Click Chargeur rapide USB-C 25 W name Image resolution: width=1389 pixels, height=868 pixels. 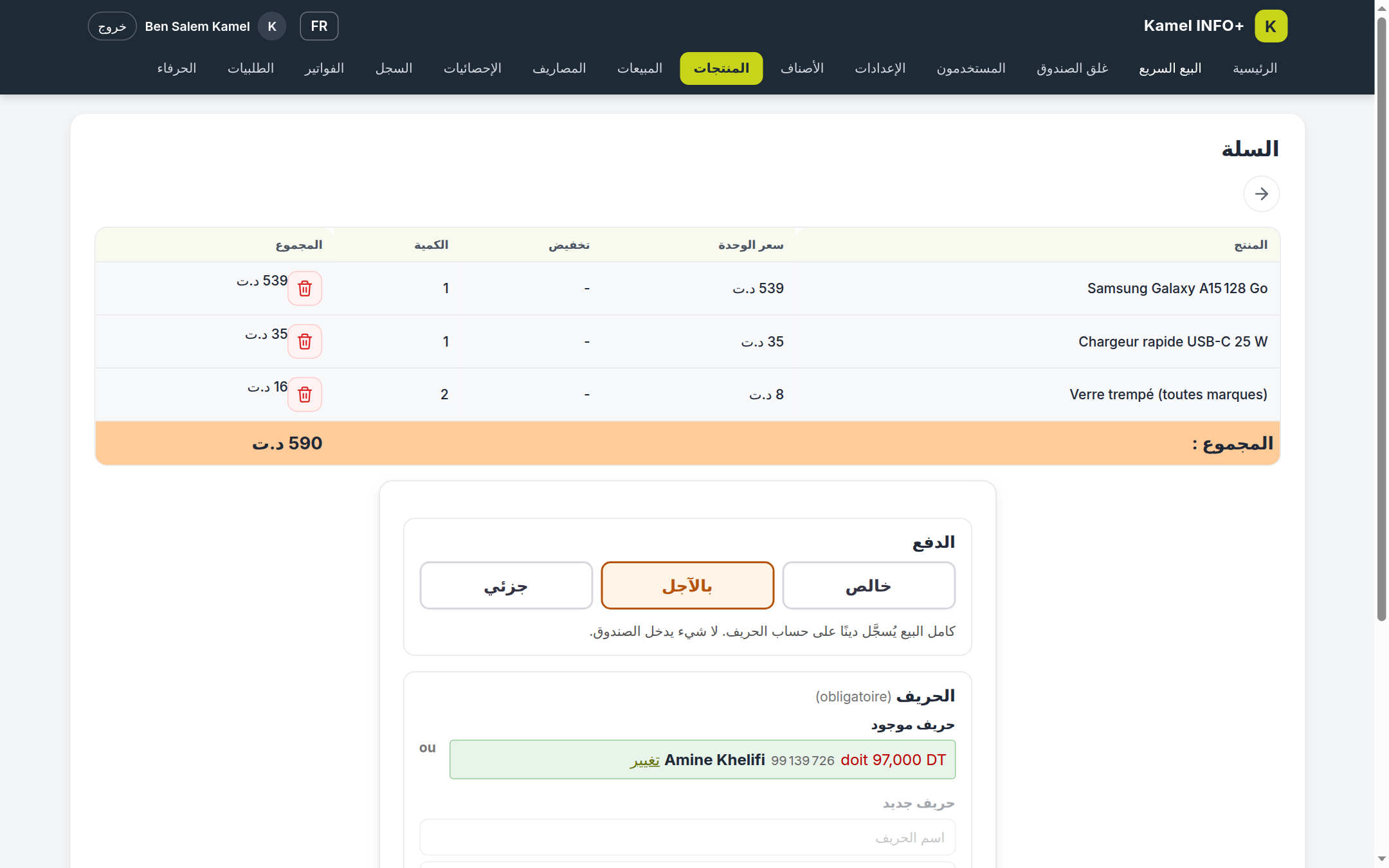coord(1173,341)
